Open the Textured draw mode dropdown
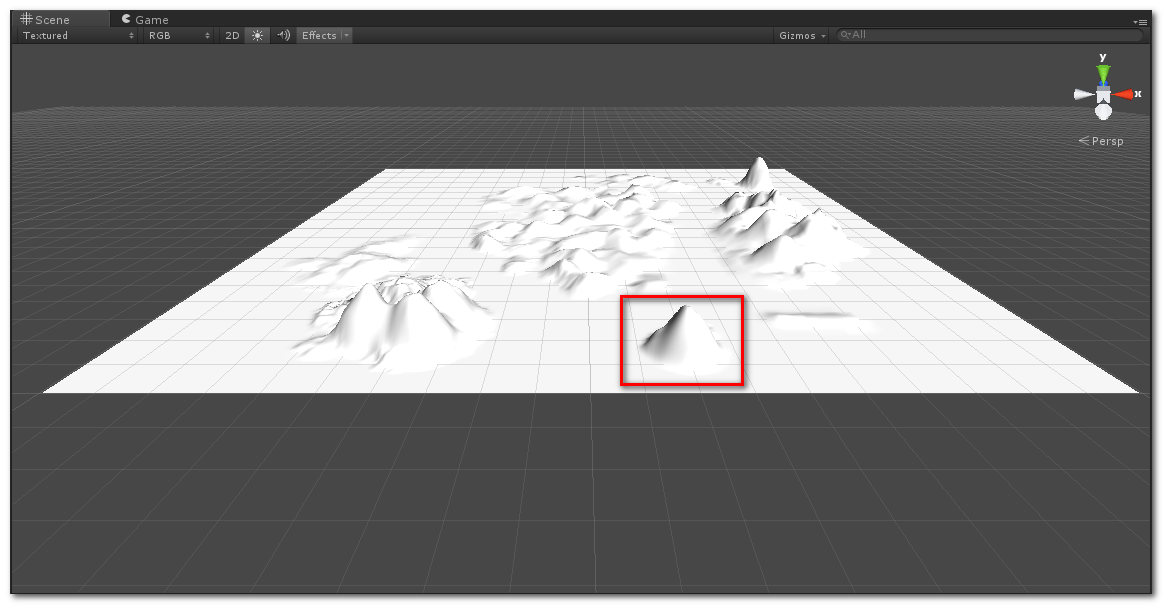Viewport: 1163px width, 605px height. (78, 36)
